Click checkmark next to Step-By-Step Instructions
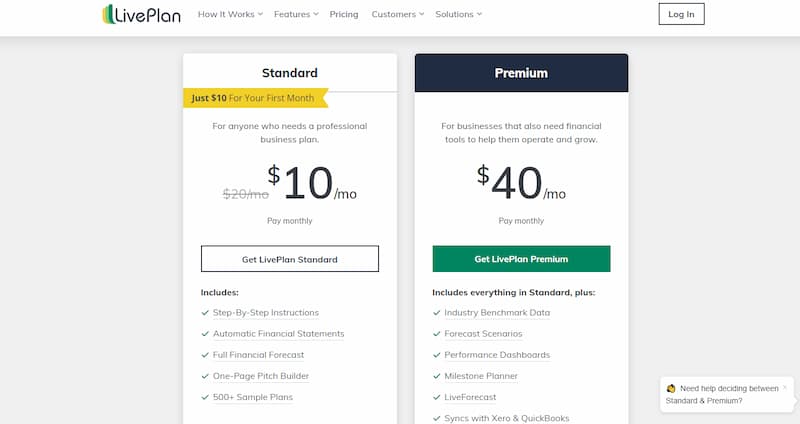This screenshot has height=424, width=800. click(x=205, y=313)
